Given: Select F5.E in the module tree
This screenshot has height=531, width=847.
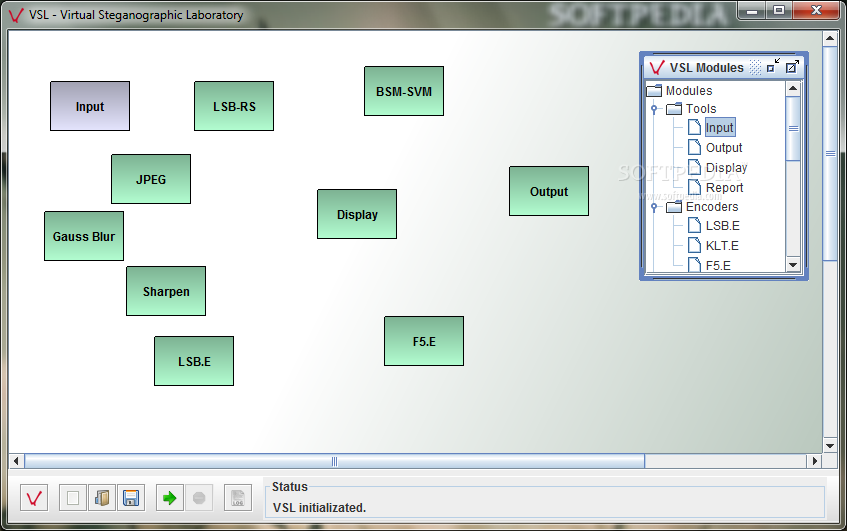Looking at the screenshot, I should pyautogui.click(x=718, y=265).
